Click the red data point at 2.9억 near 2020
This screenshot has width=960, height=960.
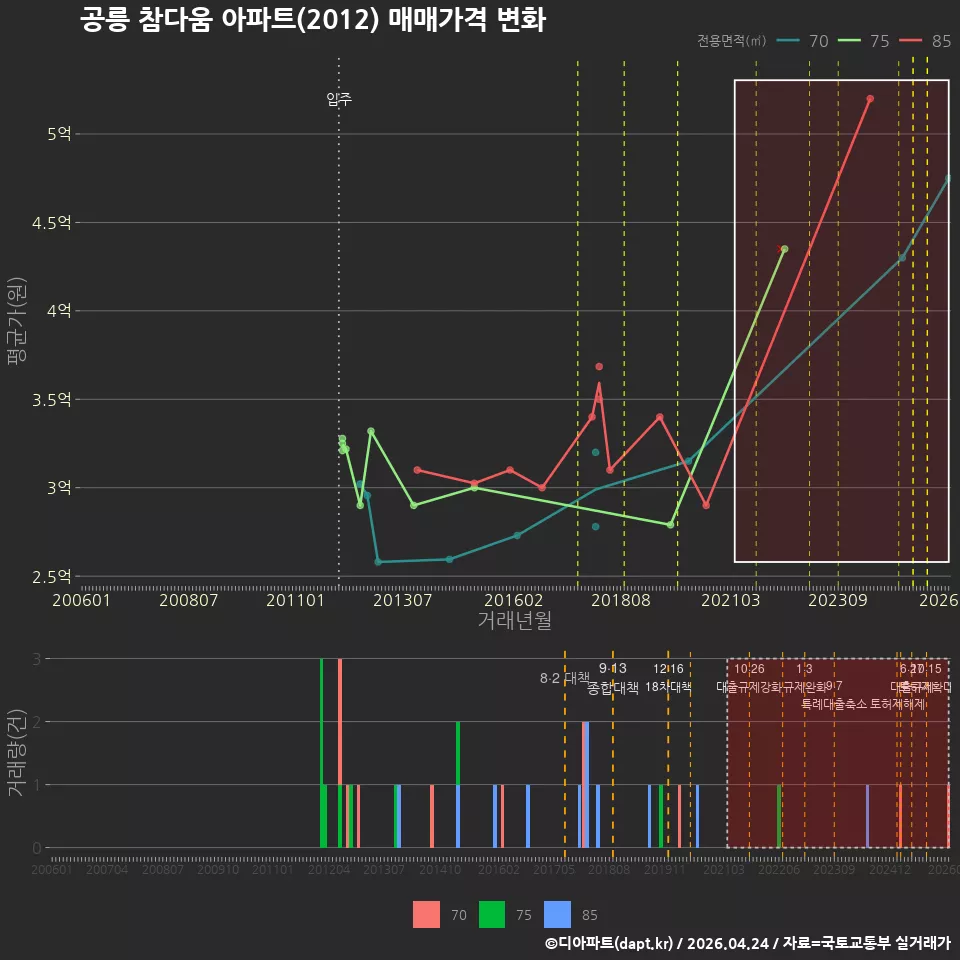pyautogui.click(x=706, y=505)
